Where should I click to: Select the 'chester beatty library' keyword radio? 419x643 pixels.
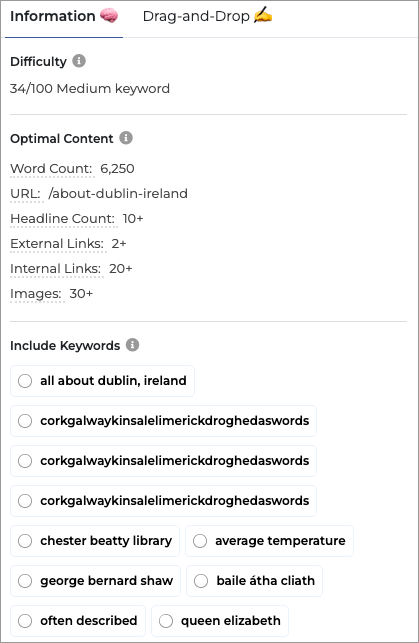25,541
